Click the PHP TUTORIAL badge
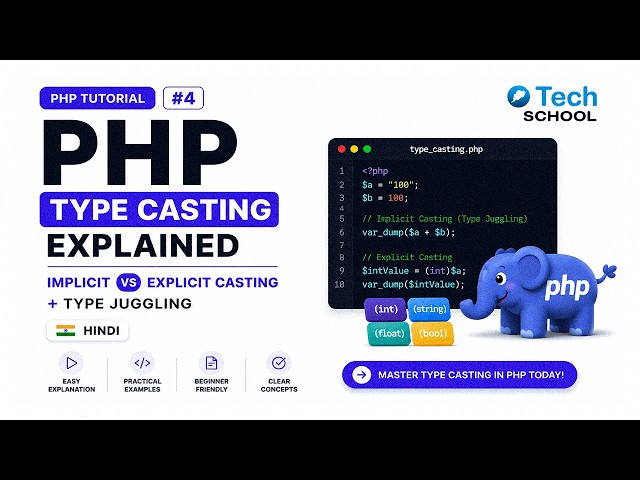Image resolution: width=640 pixels, height=480 pixels. tap(97, 98)
